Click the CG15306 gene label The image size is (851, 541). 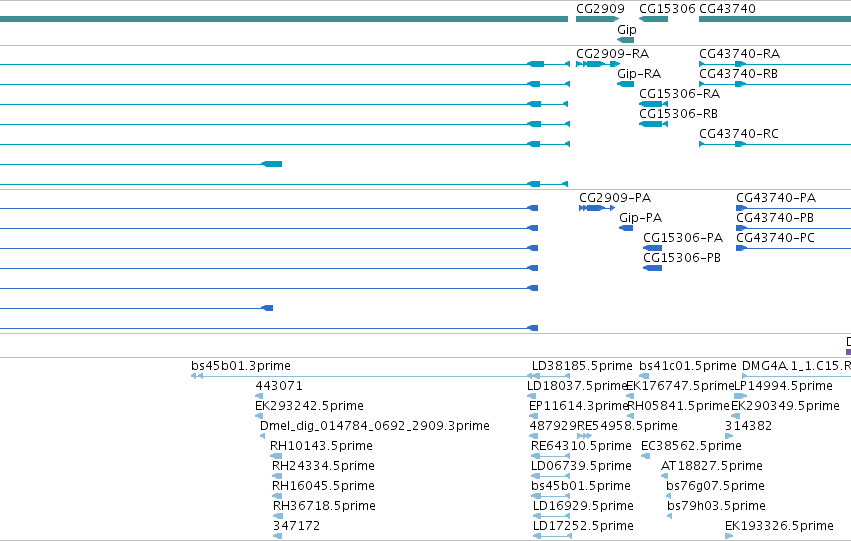(x=667, y=9)
